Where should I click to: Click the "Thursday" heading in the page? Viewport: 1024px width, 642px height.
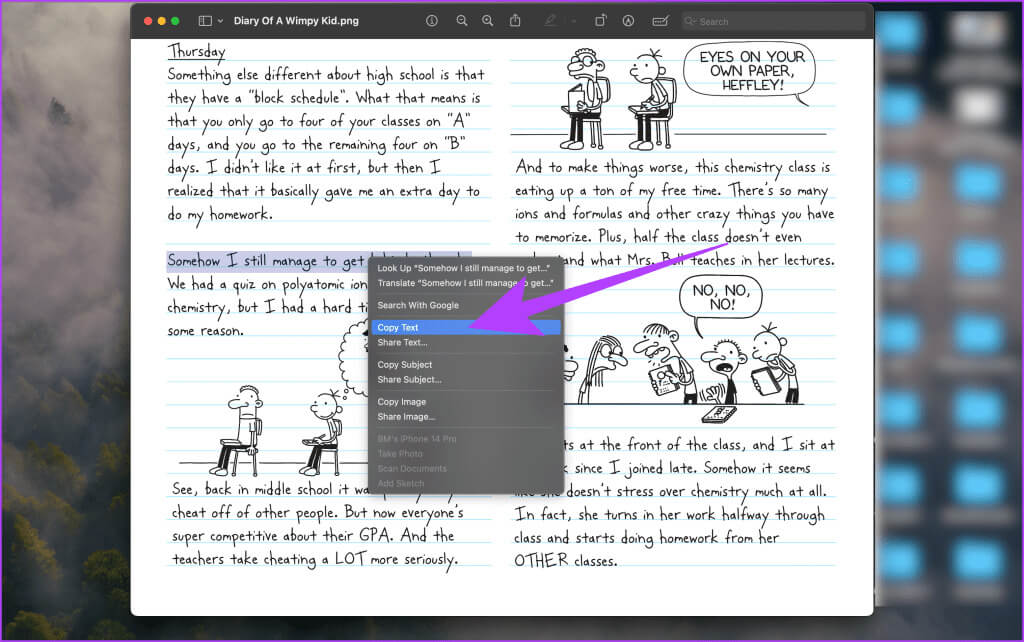[x=197, y=51]
